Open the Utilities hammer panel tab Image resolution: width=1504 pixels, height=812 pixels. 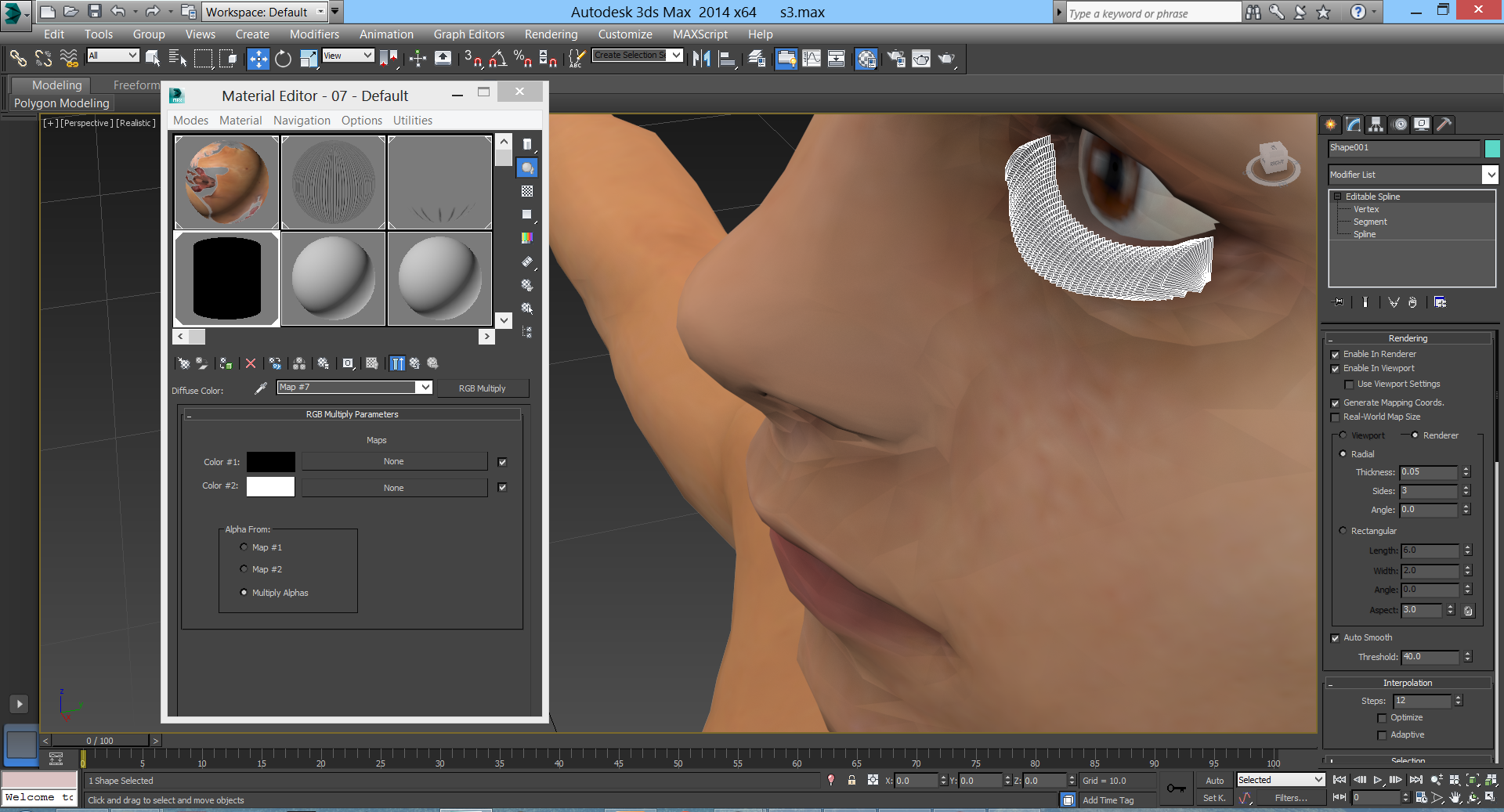[1444, 125]
